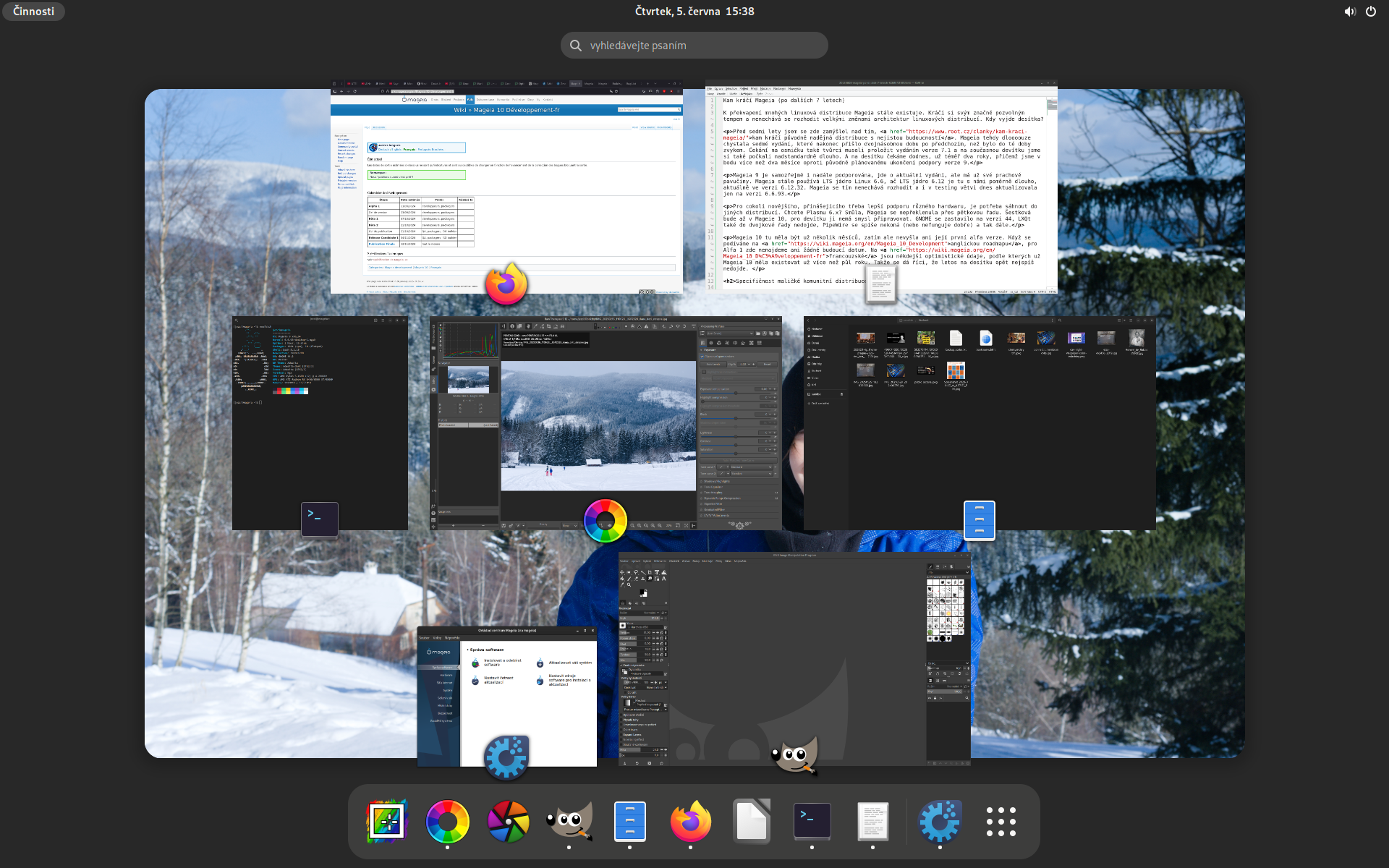The width and height of the screenshot is (1389, 868).
Task: Open the layer blend Mode dropdown in GIMP
Action: [x=953, y=686]
